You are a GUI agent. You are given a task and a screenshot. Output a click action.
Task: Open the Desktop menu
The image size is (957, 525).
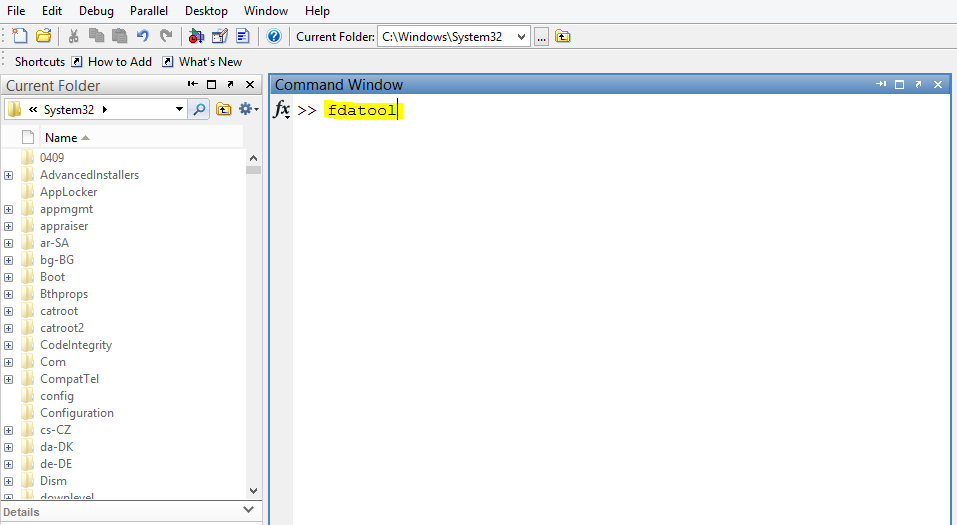[x=206, y=11]
